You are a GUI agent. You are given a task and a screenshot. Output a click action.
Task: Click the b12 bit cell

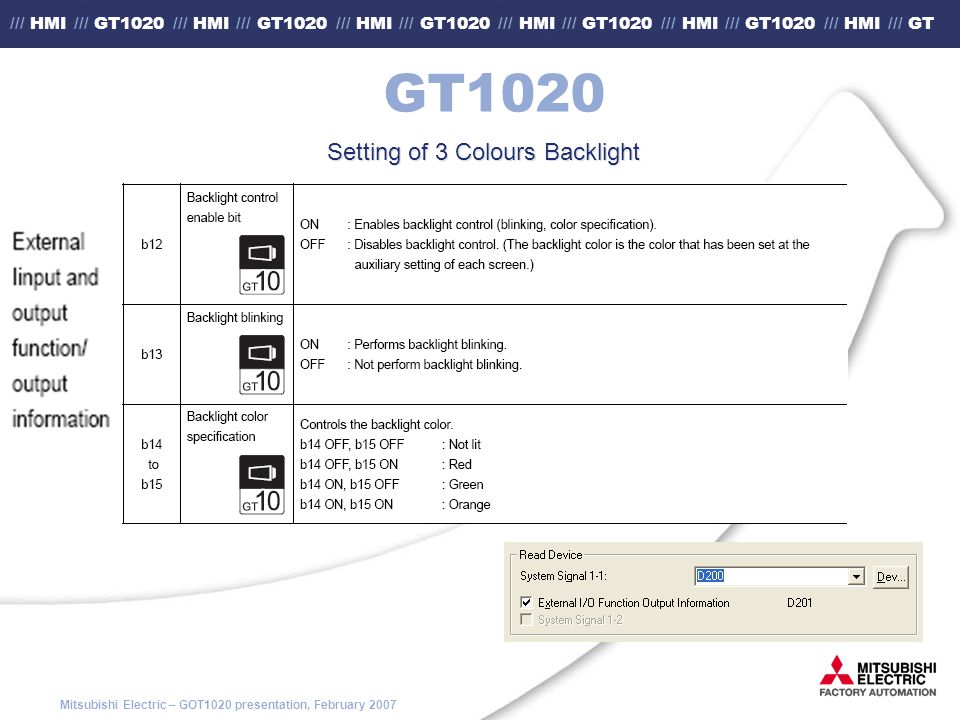[x=152, y=244]
